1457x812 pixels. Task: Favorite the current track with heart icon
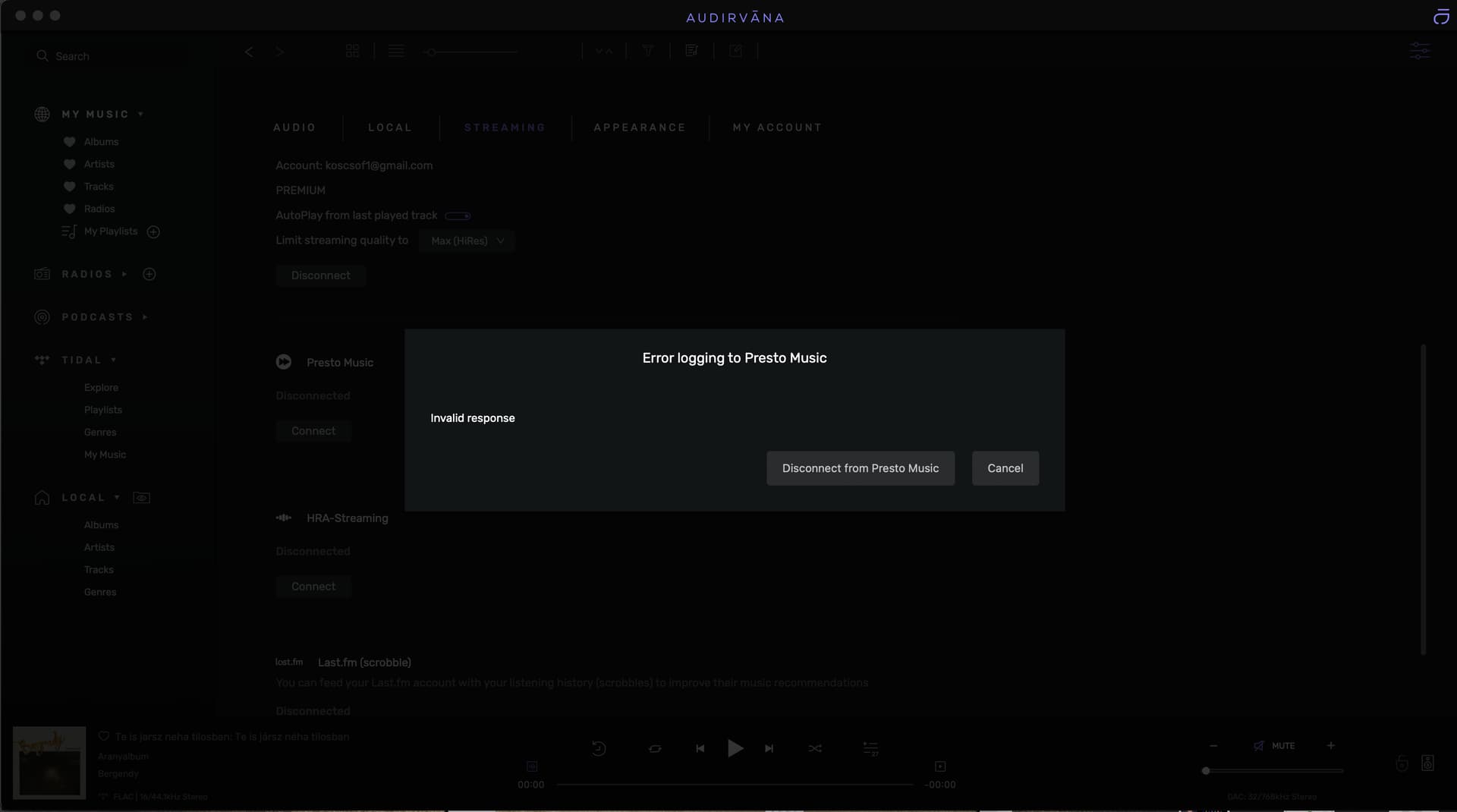(104, 736)
